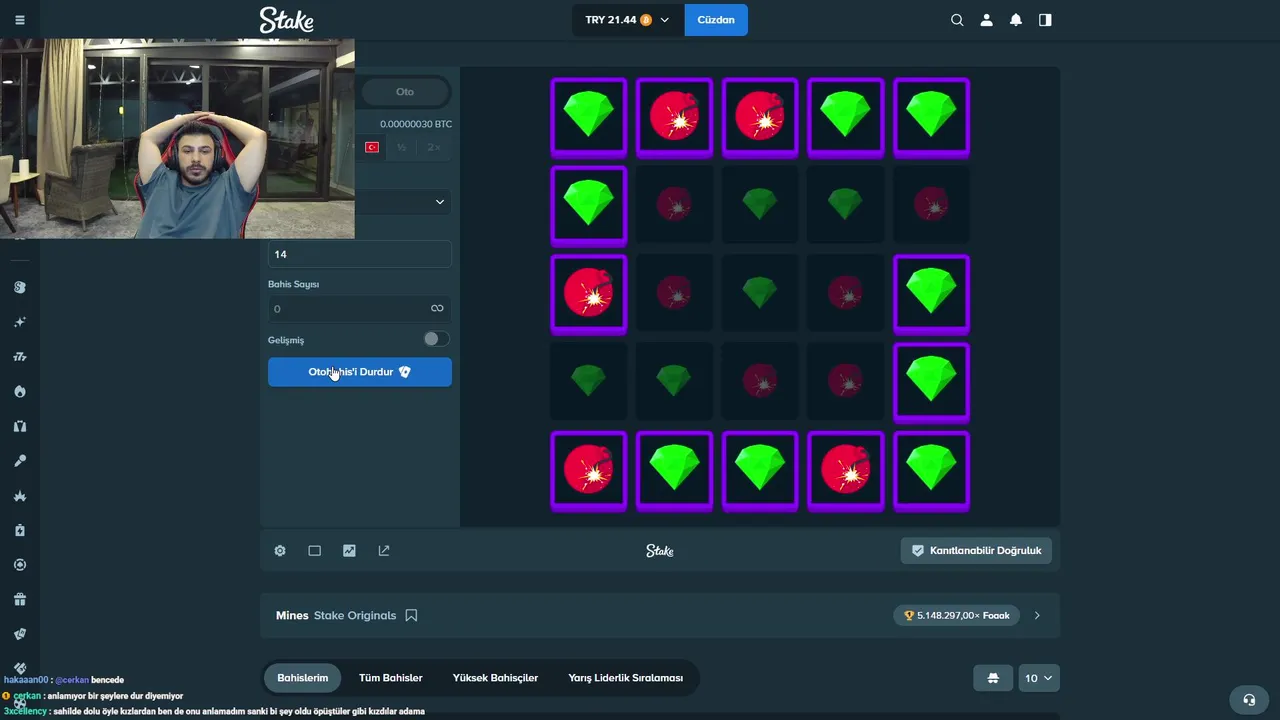This screenshot has height=720, width=1280.
Task: Pop out the game window icon
Action: [x=384, y=551]
